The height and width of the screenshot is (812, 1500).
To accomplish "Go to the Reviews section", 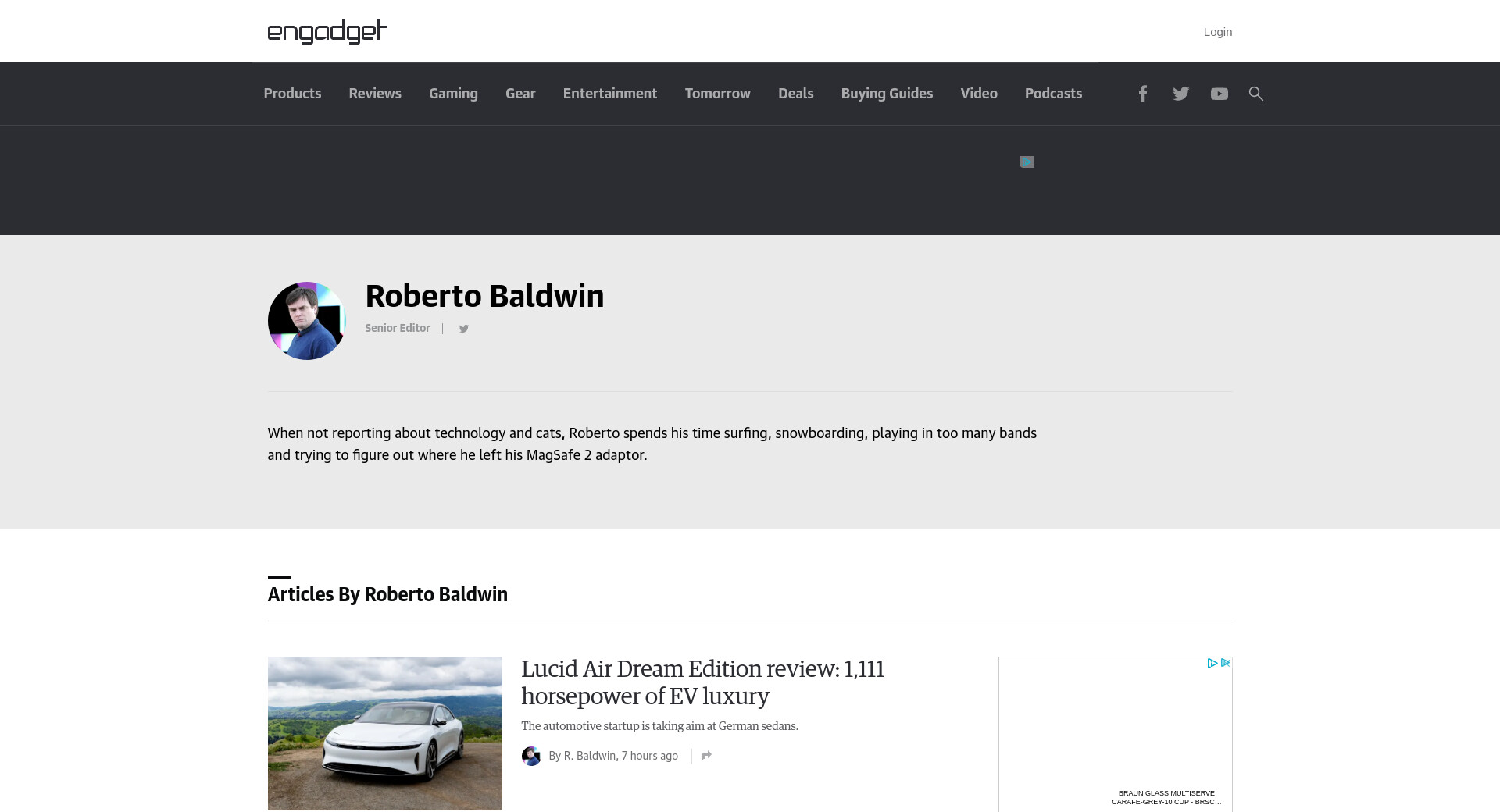I will tap(375, 94).
